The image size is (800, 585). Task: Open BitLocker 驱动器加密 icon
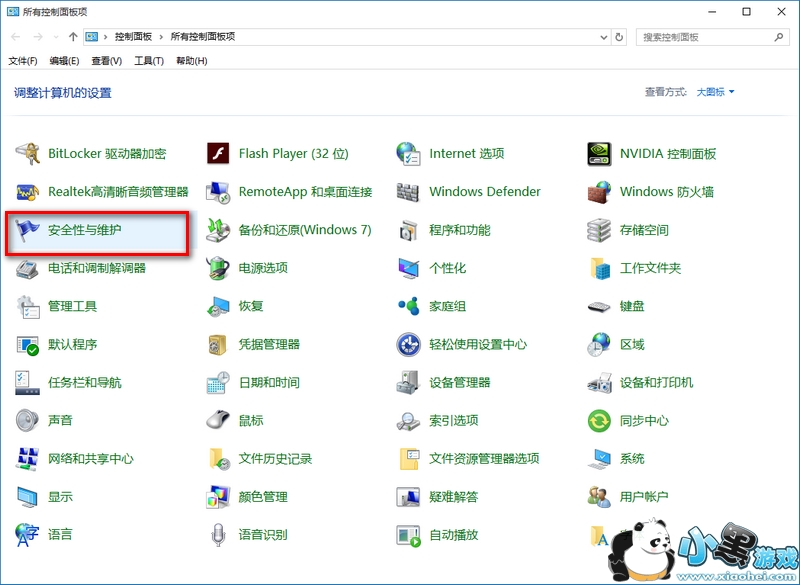click(28, 154)
